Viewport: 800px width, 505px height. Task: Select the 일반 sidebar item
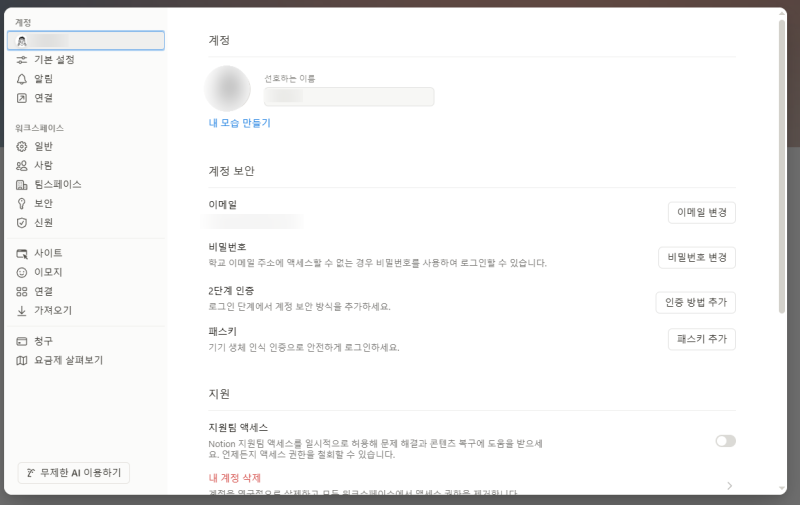click(x=86, y=146)
